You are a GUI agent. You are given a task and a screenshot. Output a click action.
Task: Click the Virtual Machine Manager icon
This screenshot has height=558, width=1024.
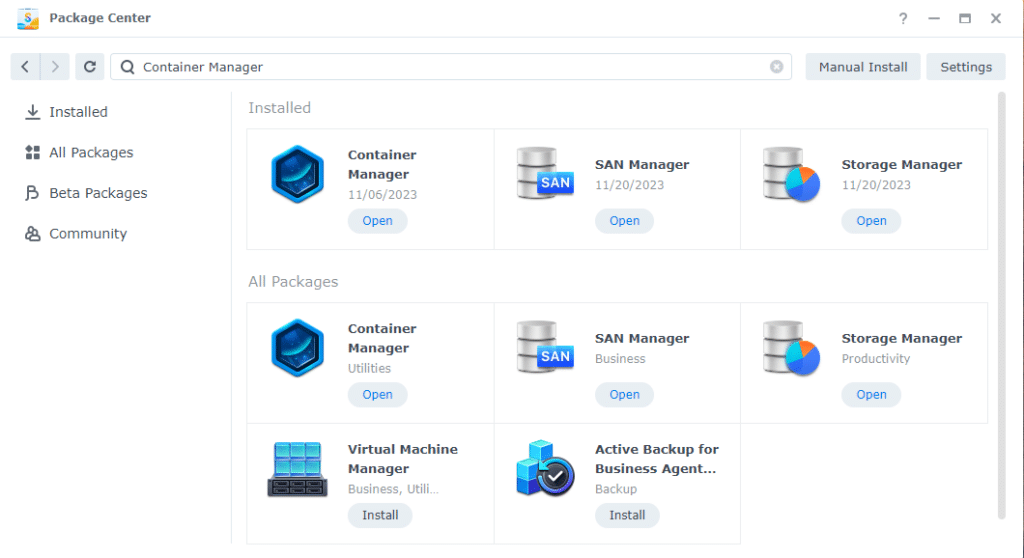[297, 469]
